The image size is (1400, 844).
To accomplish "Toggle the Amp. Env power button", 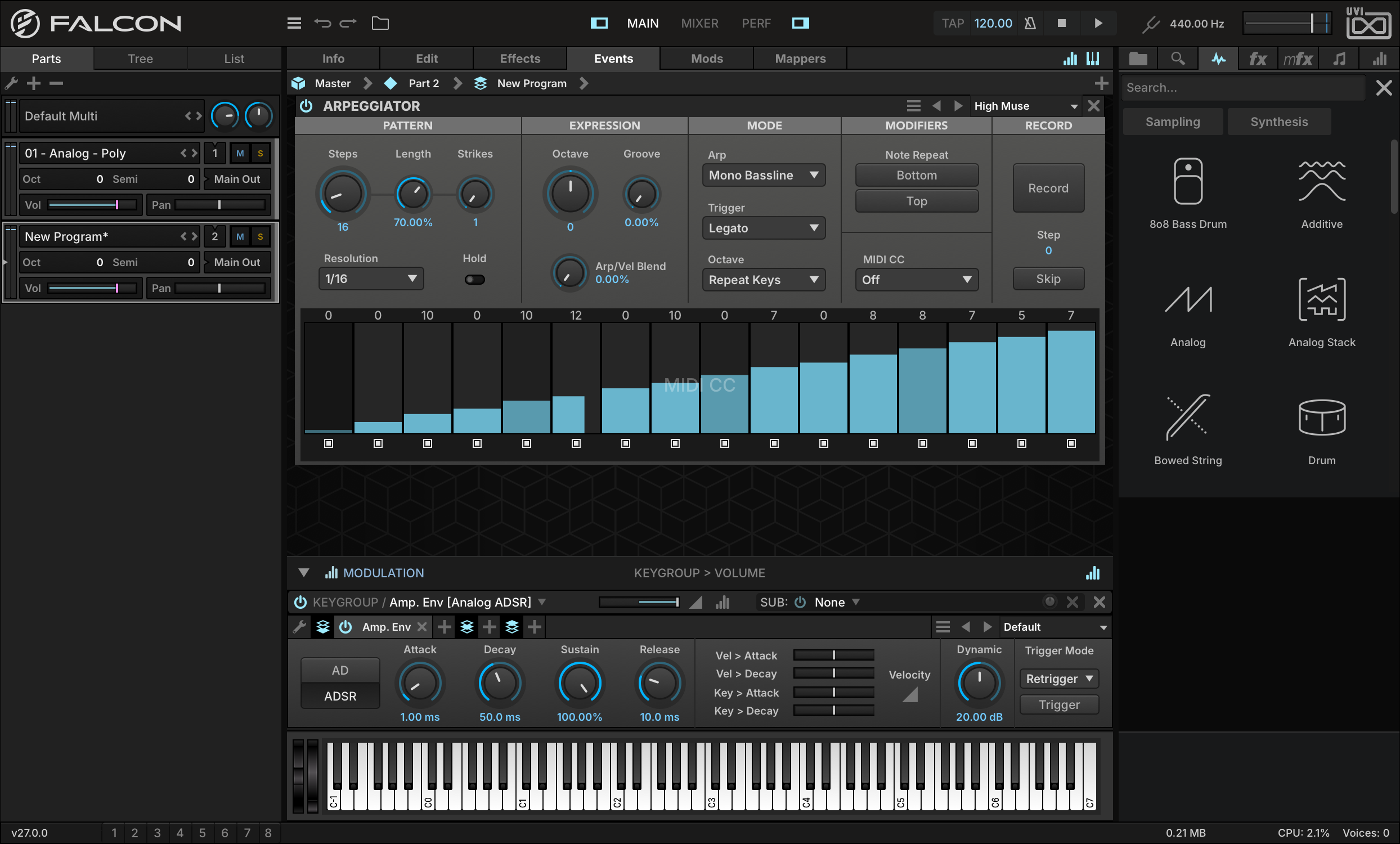I will click(345, 627).
